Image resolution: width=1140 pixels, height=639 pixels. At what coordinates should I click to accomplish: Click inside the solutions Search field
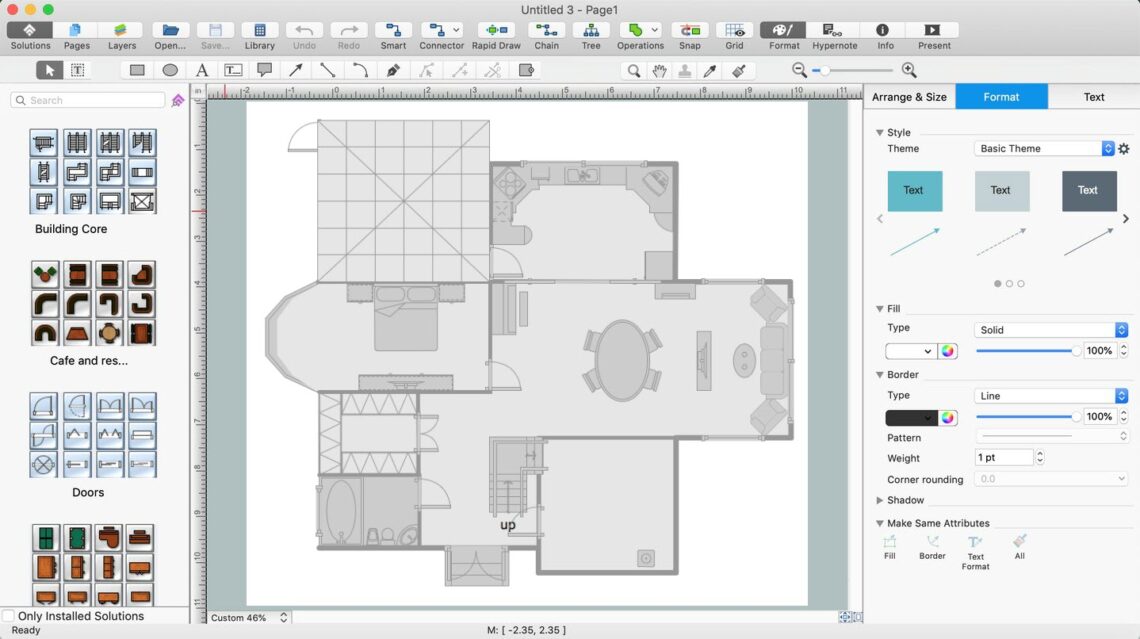click(x=87, y=100)
